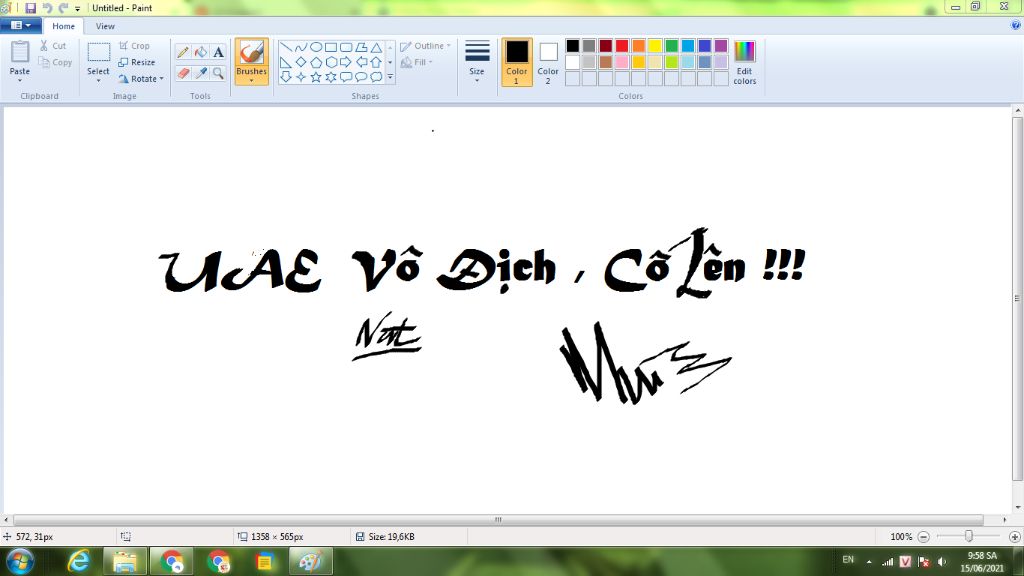1024x576 pixels.
Task: Select the Magnifier tool
Action: [x=218, y=73]
